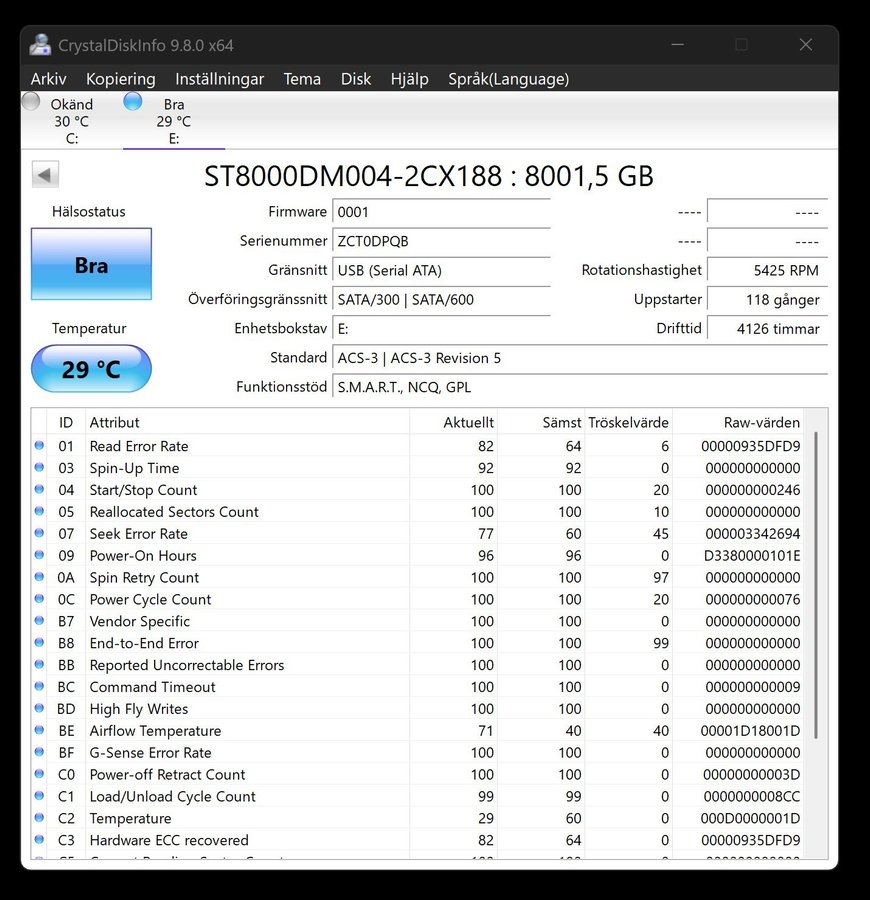Click raw value 00001D18001D of Airflow Temperature

[x=750, y=731]
